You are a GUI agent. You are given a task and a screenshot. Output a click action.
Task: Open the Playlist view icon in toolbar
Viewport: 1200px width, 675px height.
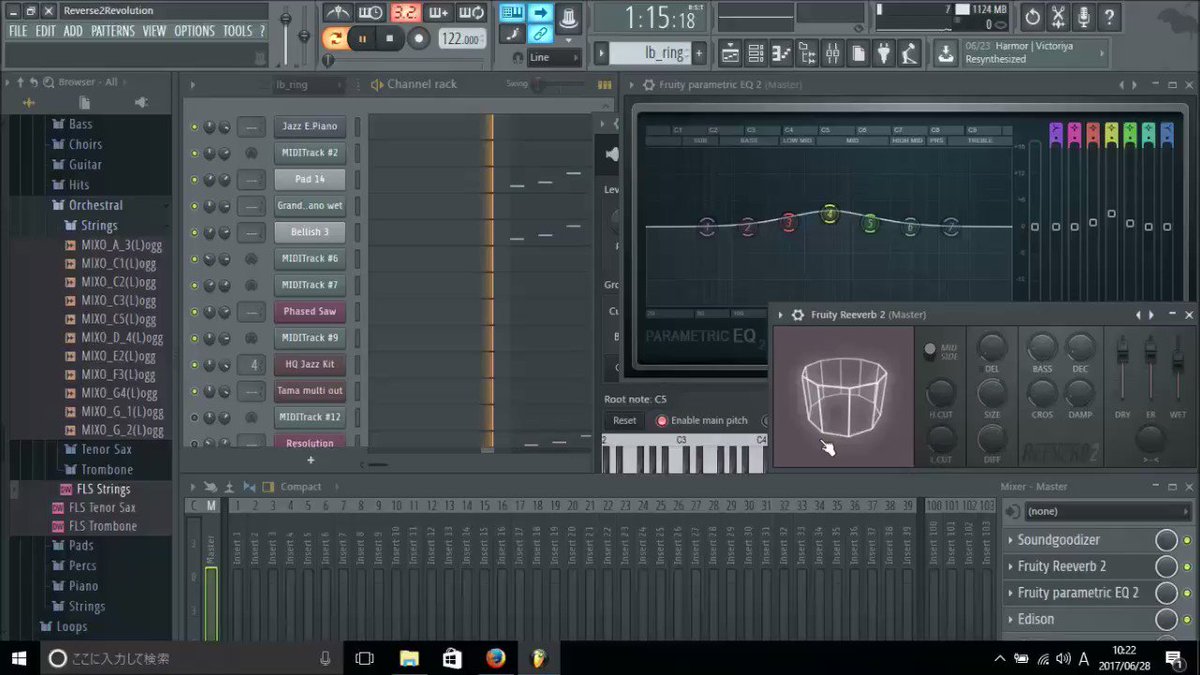click(730, 53)
